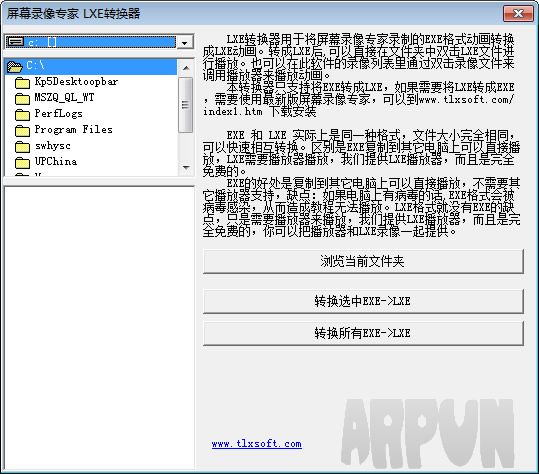Click the drive icon in drive selector

(16, 42)
